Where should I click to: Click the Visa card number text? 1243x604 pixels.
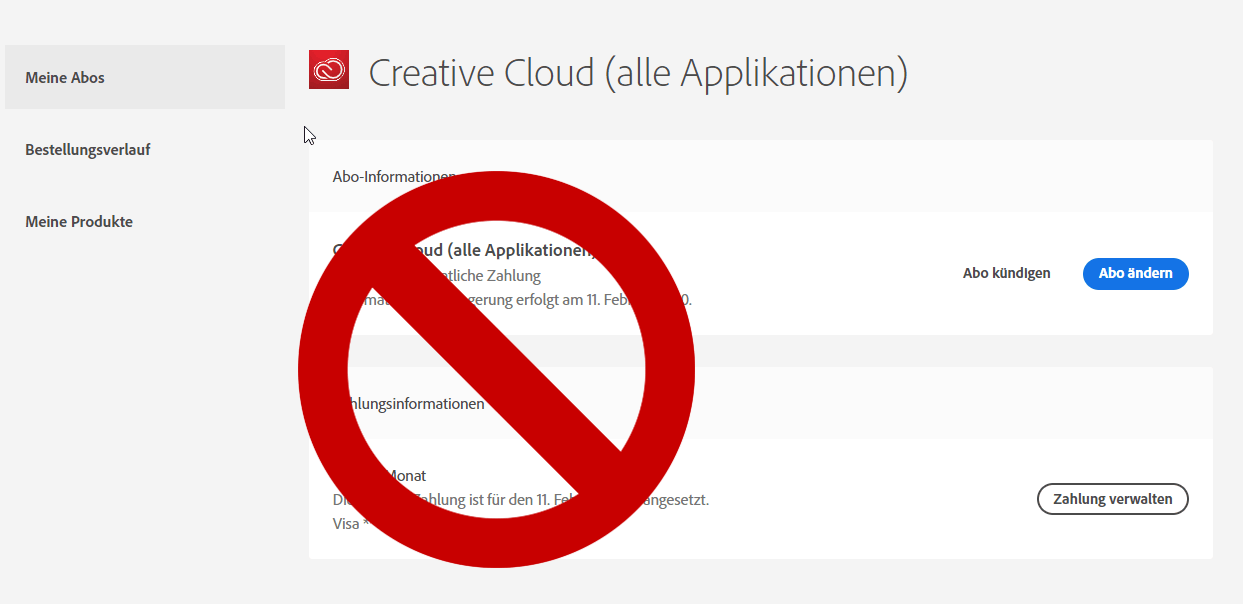tap(344, 523)
